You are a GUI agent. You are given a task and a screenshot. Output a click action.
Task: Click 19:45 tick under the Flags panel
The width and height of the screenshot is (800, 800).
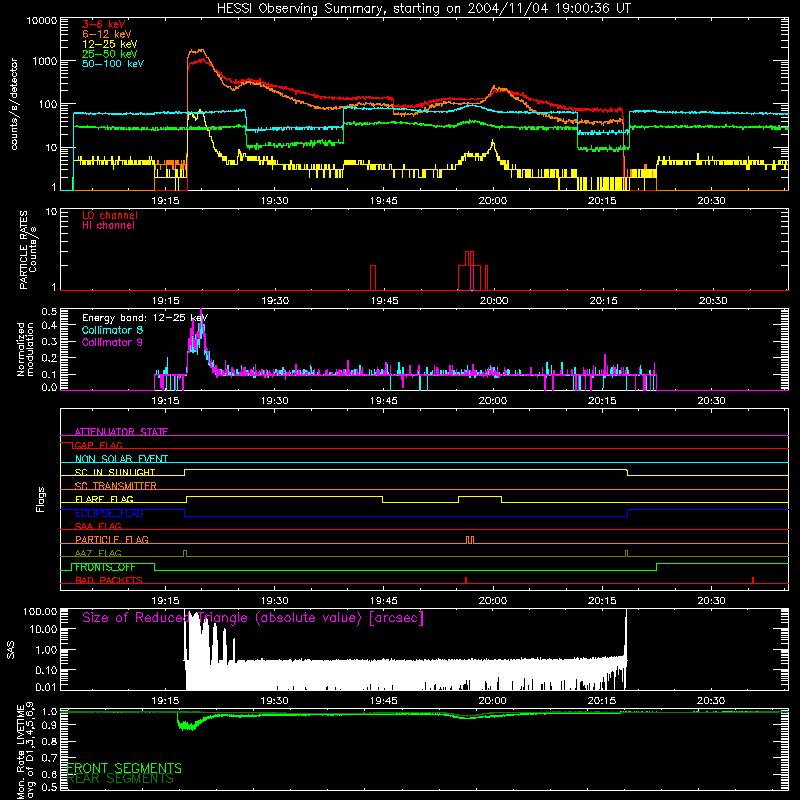384,601
